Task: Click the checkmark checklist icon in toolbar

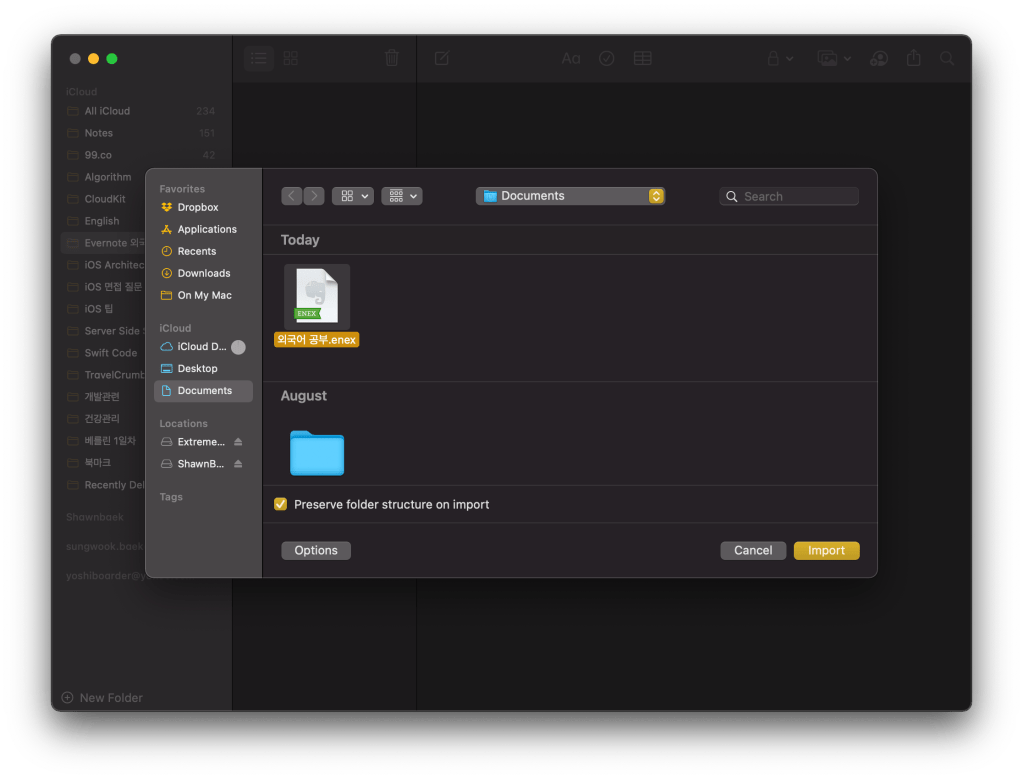Action: 606,58
